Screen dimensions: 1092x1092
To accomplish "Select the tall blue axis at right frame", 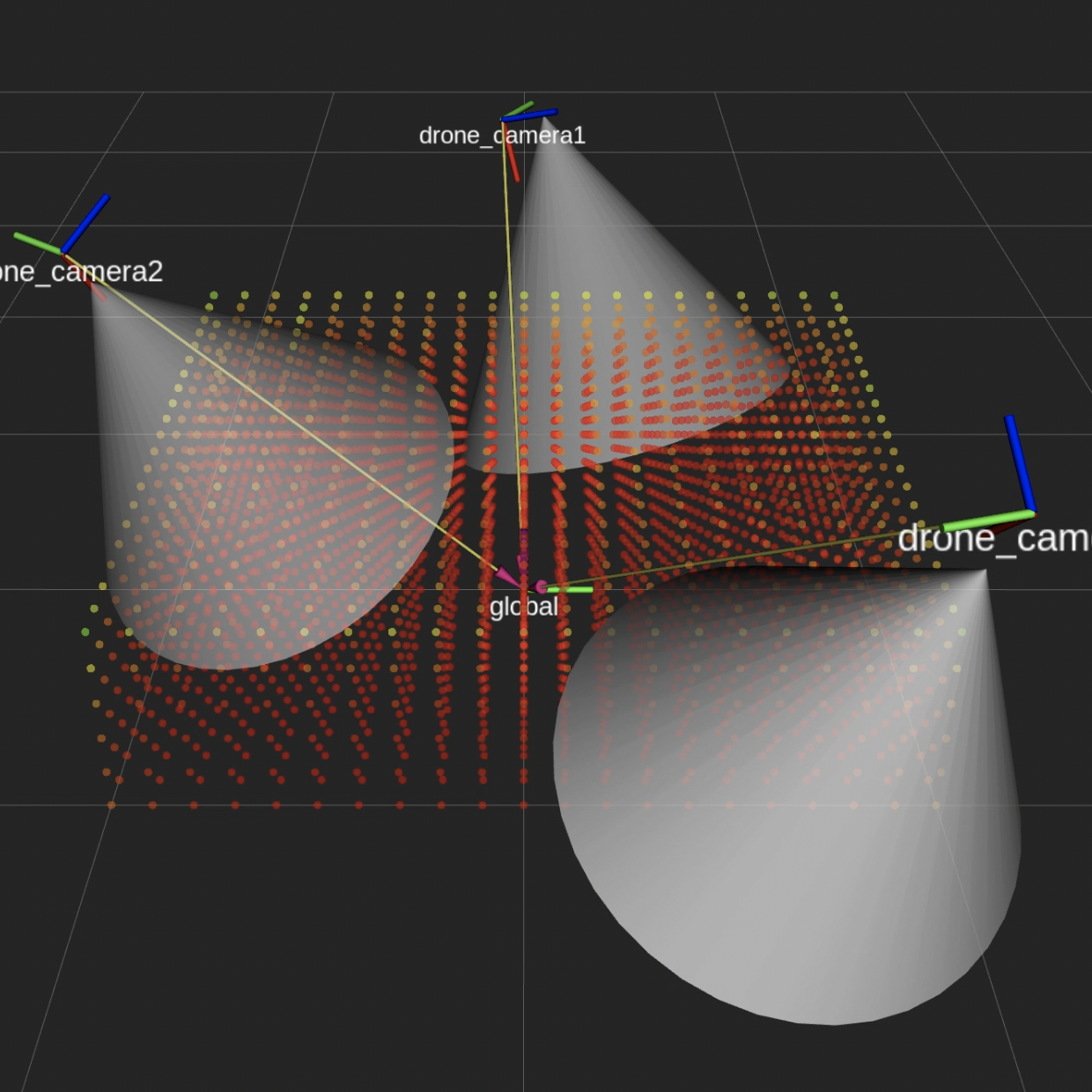I will click(x=1020, y=463).
